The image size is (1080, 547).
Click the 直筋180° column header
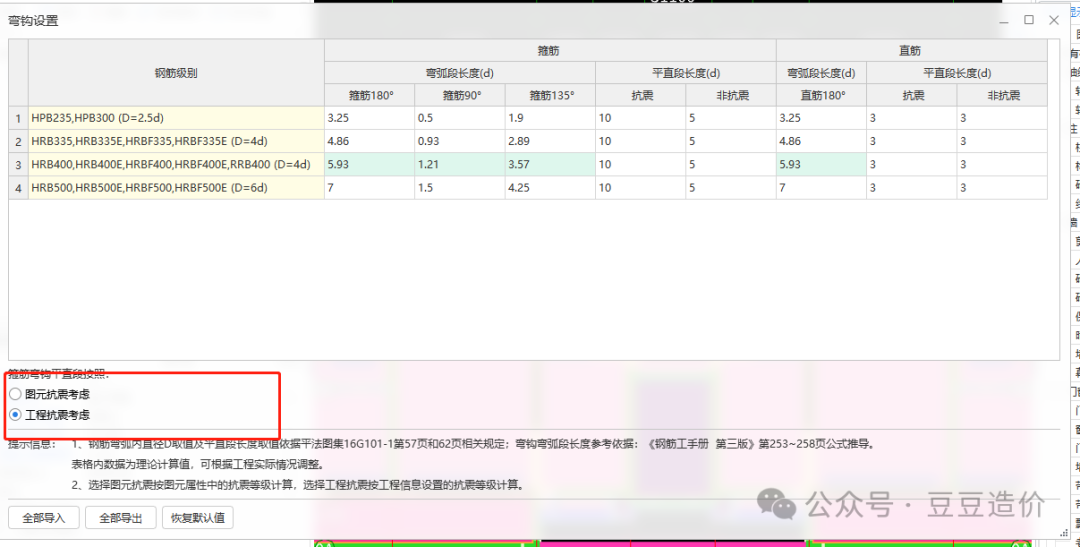click(820, 95)
